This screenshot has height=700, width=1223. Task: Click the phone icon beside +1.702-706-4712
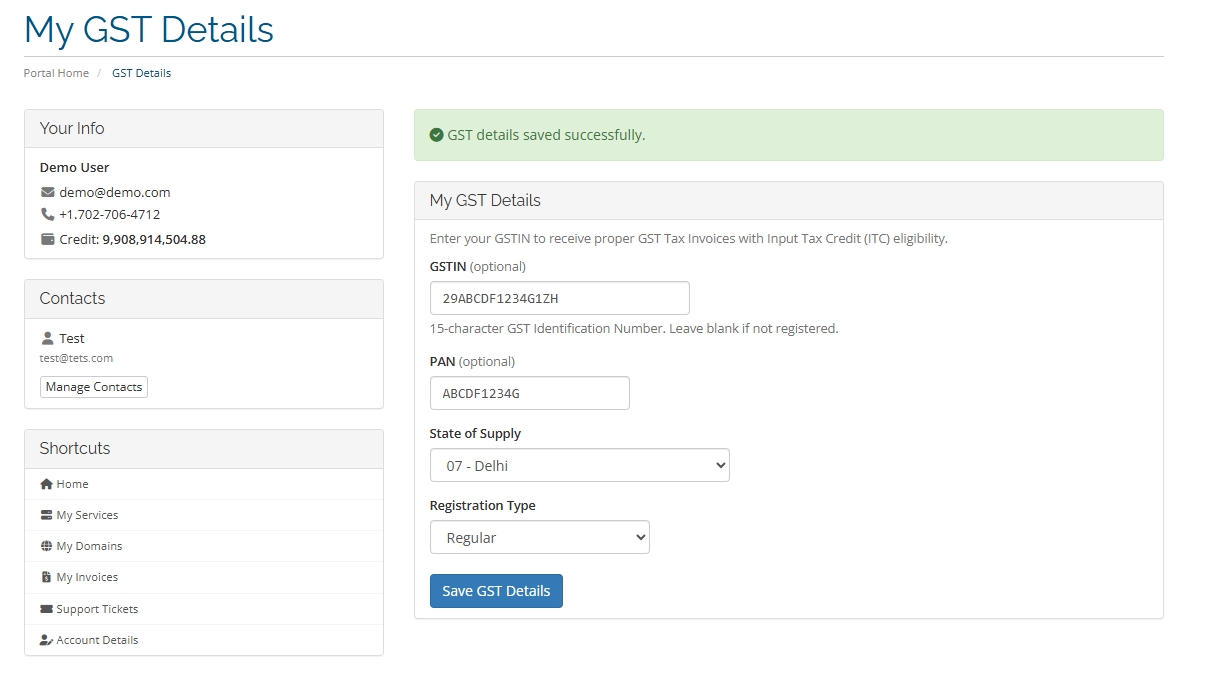(47, 214)
